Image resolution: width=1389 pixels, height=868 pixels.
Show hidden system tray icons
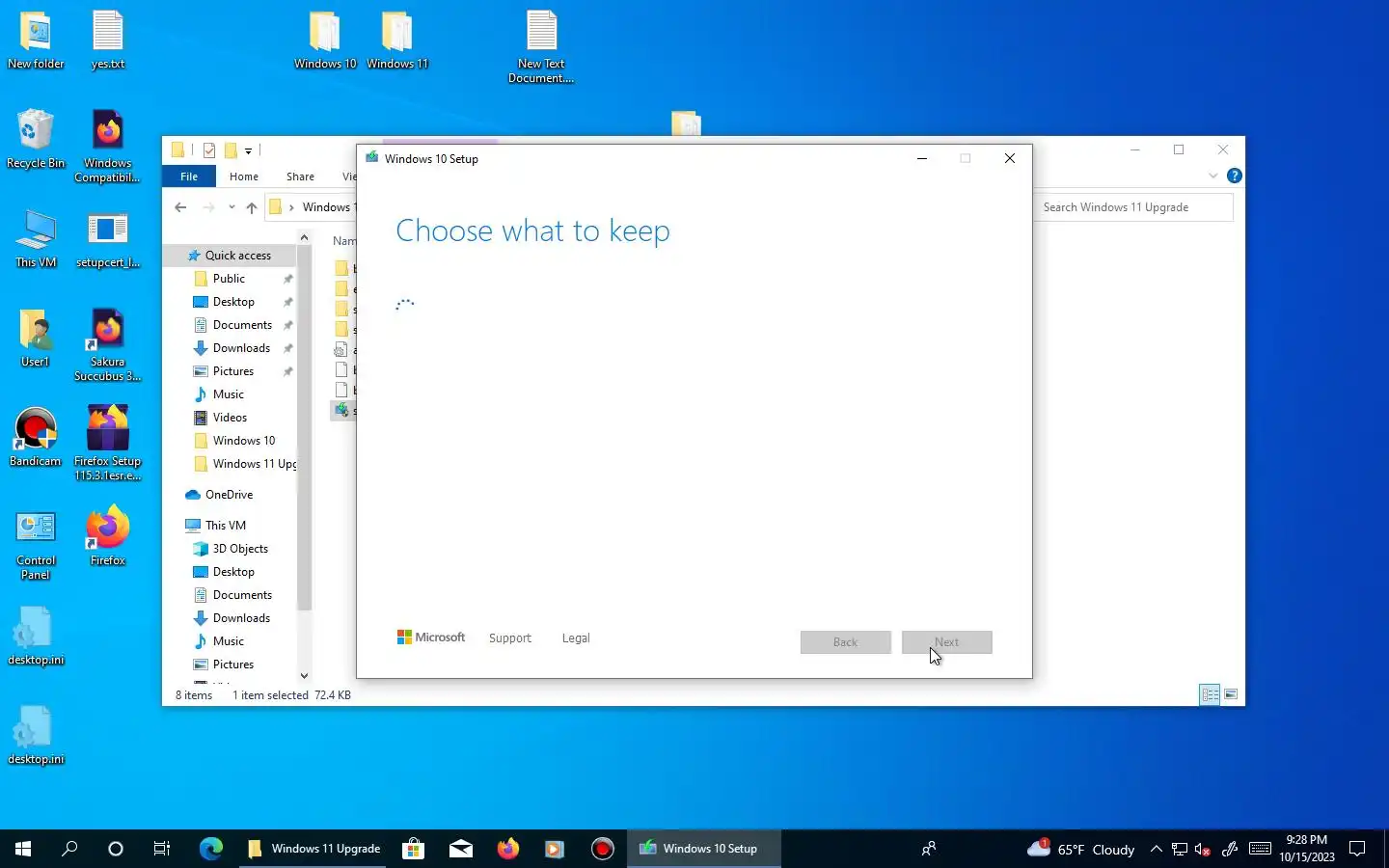[x=1156, y=850]
